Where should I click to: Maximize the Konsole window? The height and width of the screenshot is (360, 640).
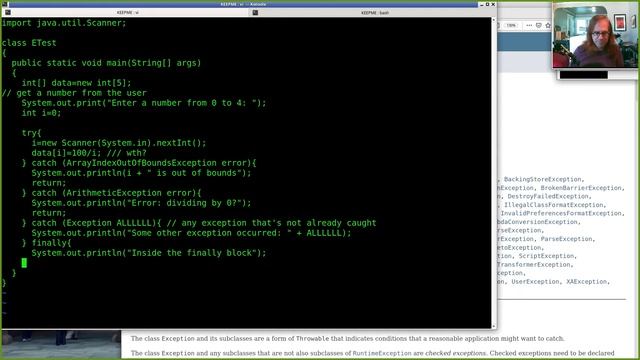pos(487,4)
